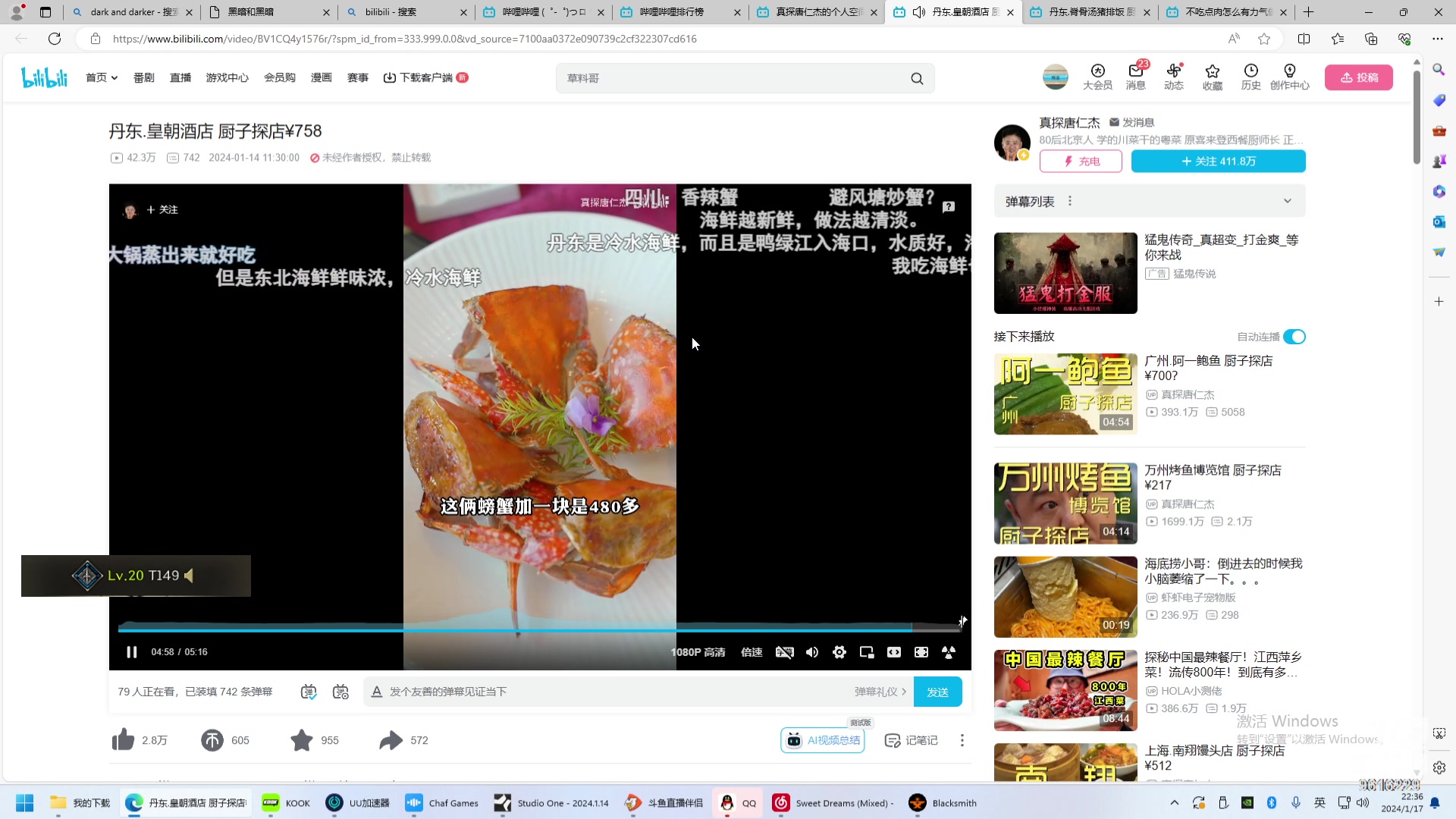This screenshot has width=1456, height=819.
Task: Open the 动态 feed icon
Action: pos(1174,77)
